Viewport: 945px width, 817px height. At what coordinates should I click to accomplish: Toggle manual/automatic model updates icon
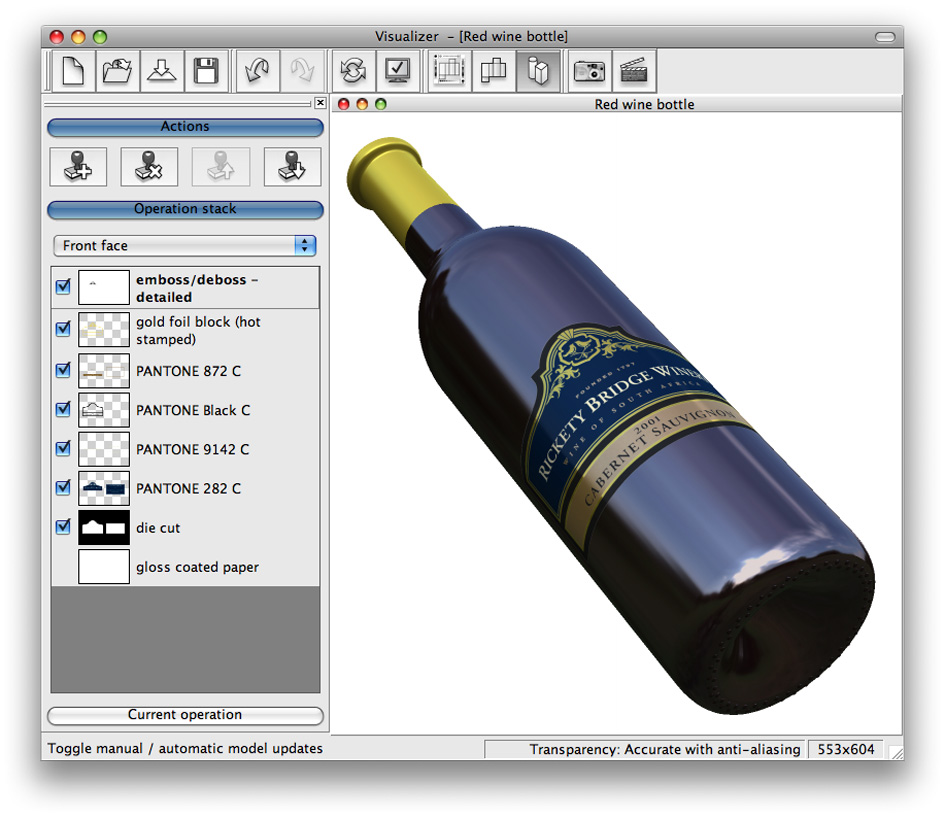pos(353,71)
